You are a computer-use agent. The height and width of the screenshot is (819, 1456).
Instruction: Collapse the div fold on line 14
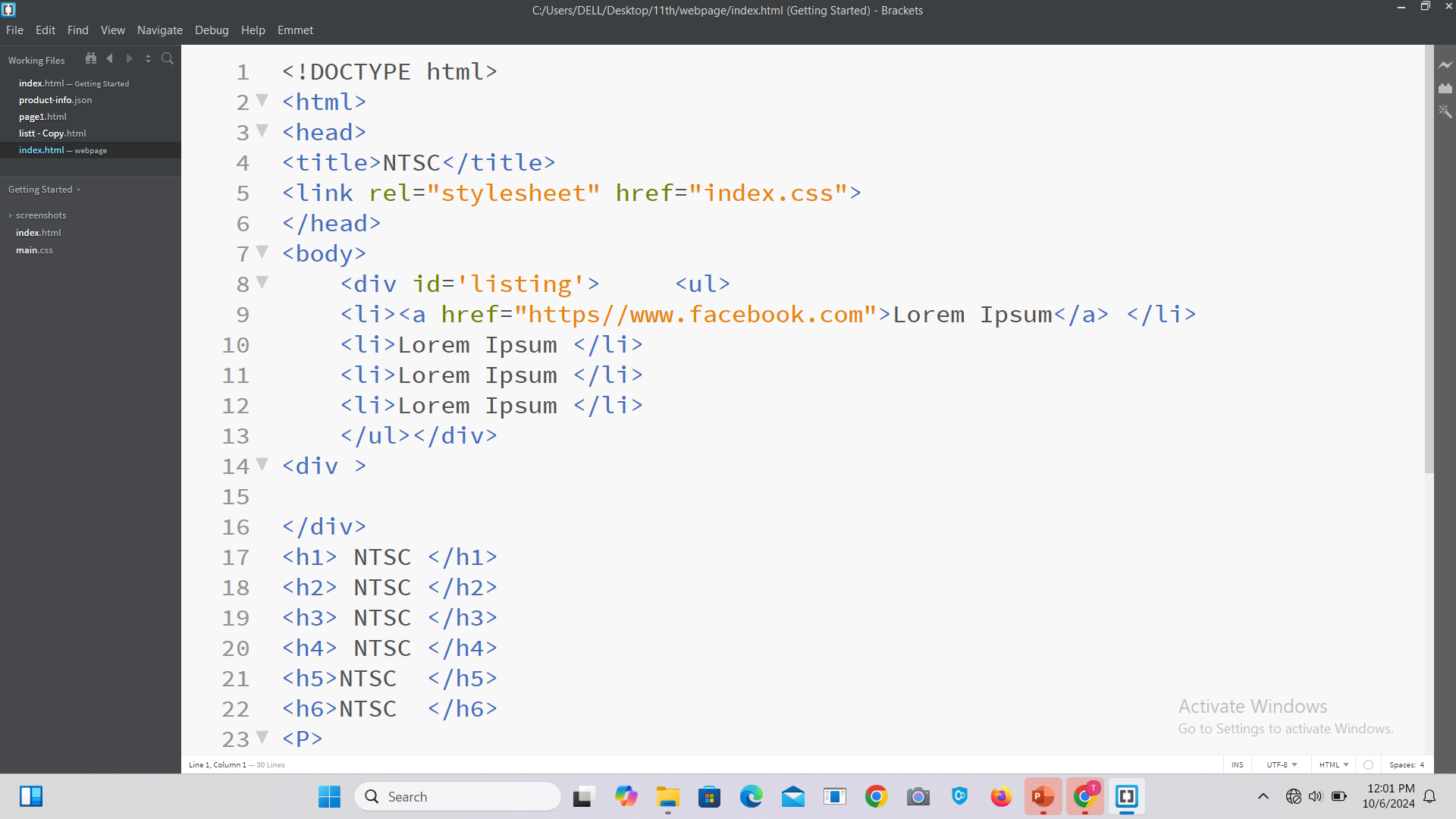(262, 464)
